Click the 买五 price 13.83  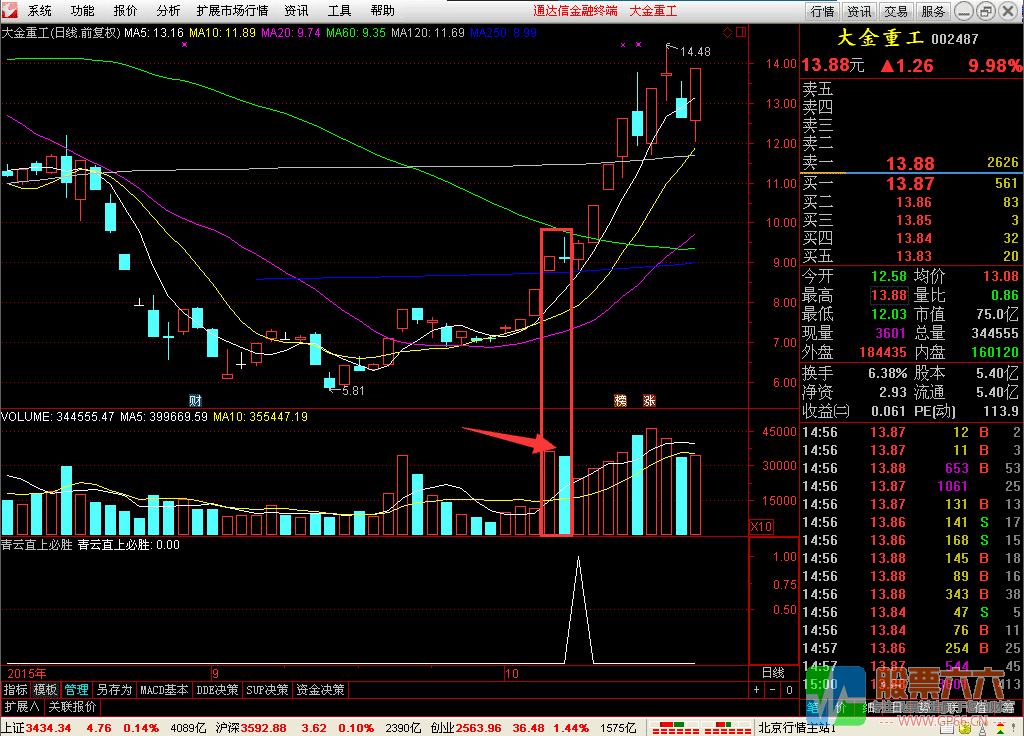point(914,256)
